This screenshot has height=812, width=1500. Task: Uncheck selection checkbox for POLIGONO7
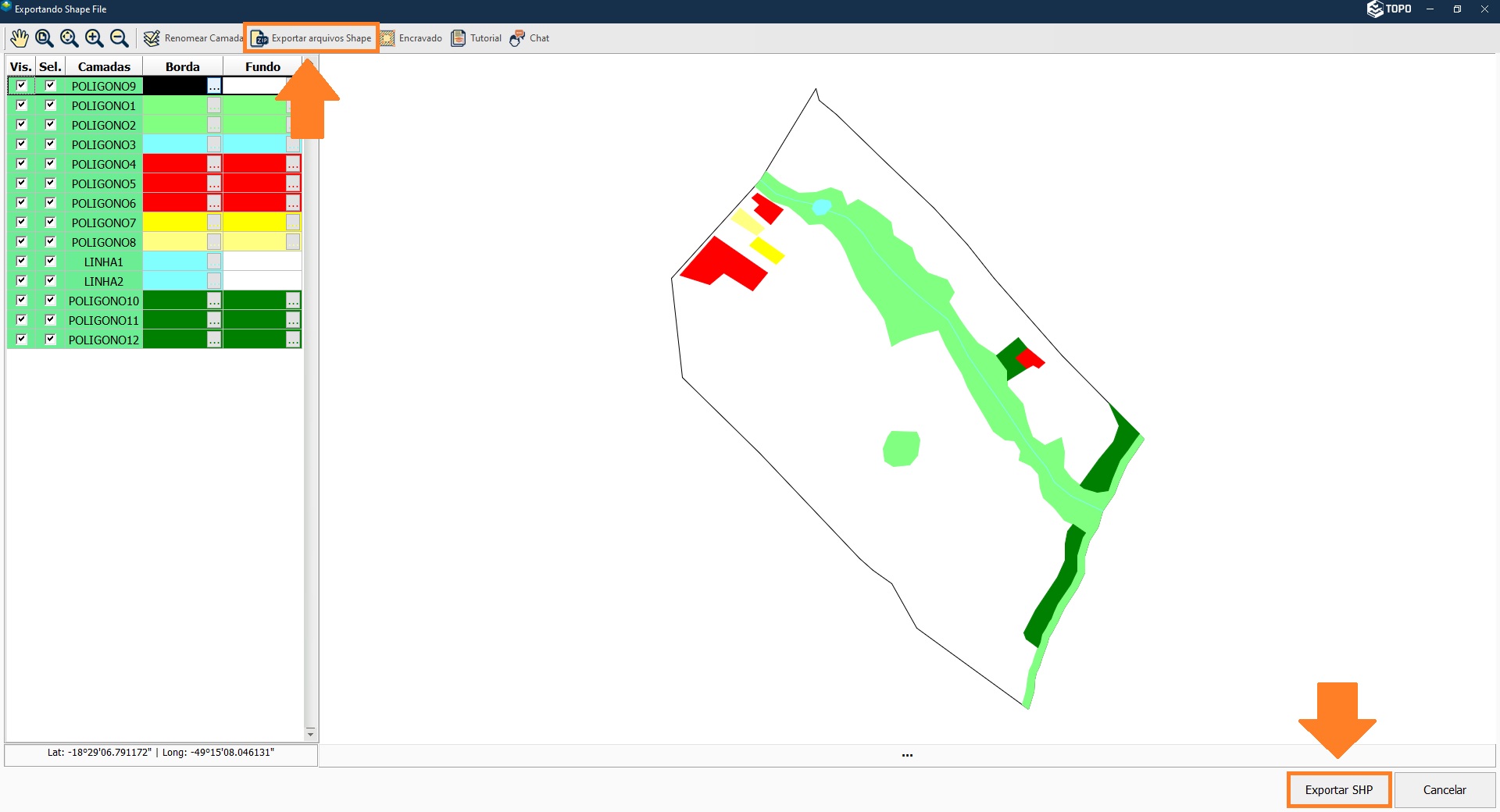click(51, 223)
